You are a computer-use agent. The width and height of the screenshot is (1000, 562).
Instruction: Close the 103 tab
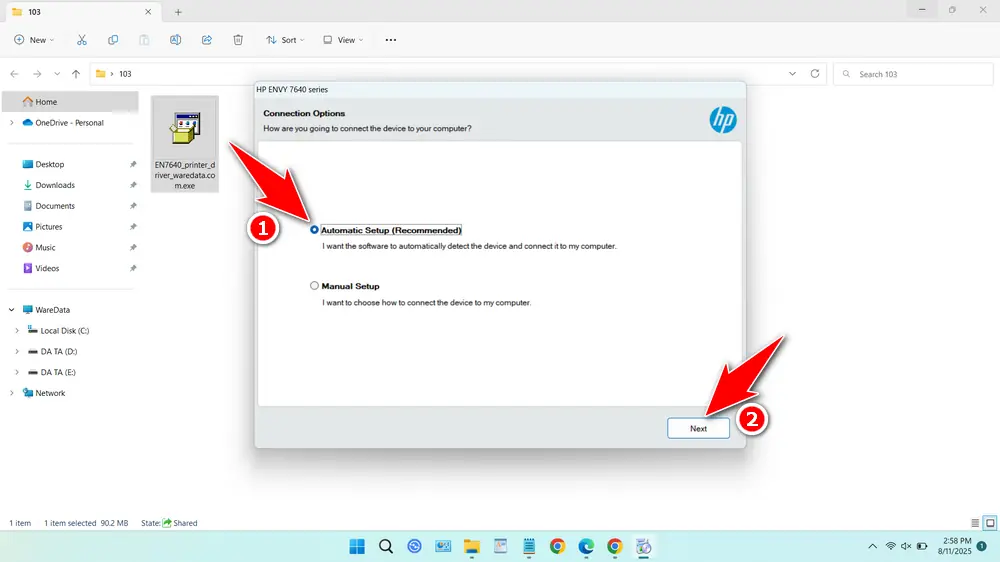click(148, 11)
